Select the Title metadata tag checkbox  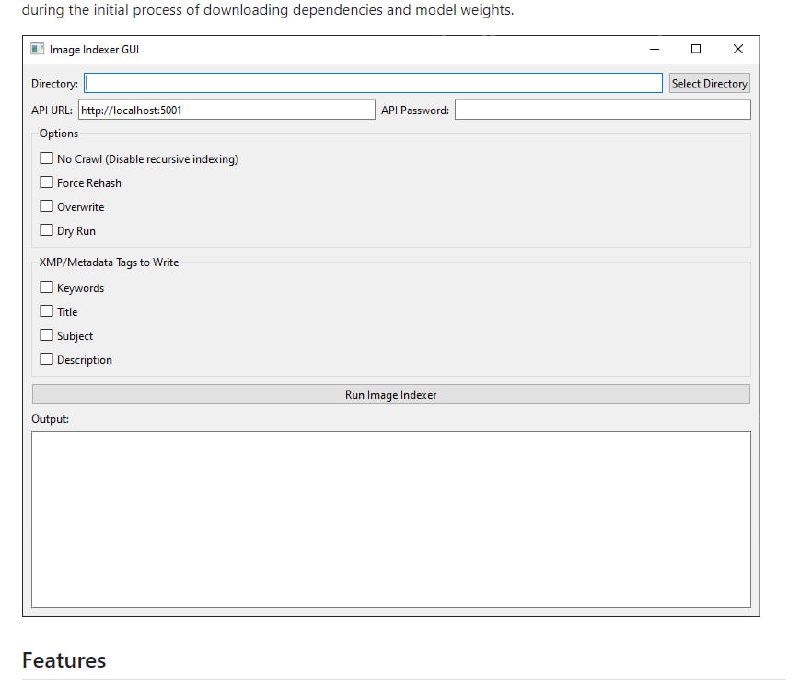(x=46, y=311)
